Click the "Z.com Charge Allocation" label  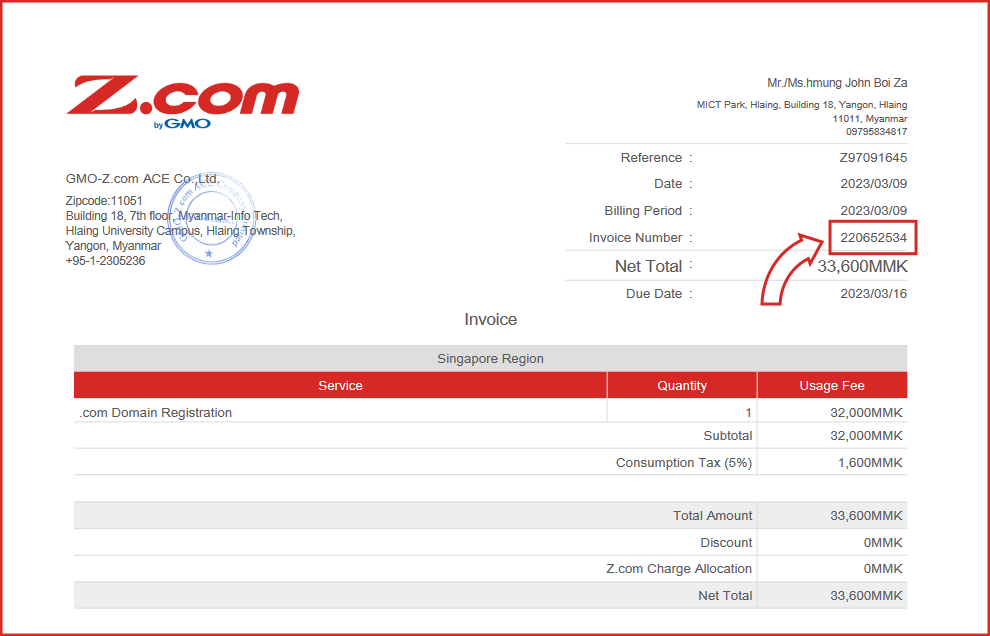click(679, 569)
